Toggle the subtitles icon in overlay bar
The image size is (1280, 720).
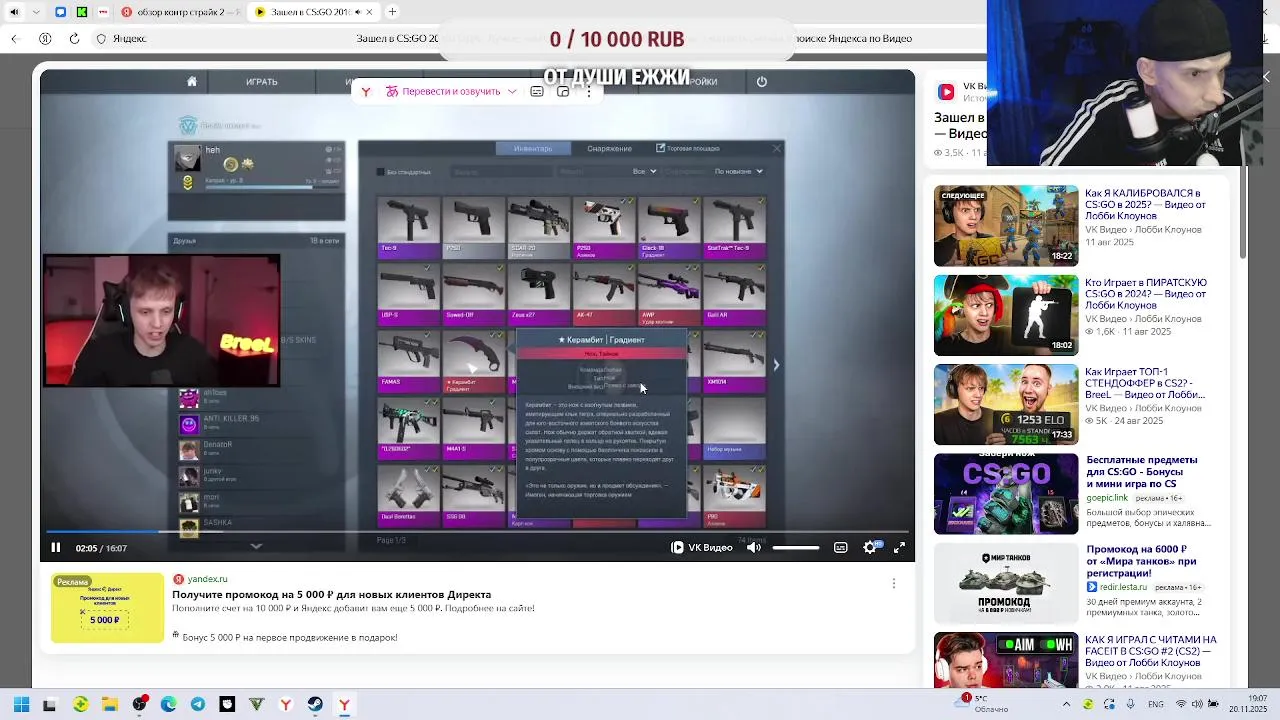(x=537, y=91)
